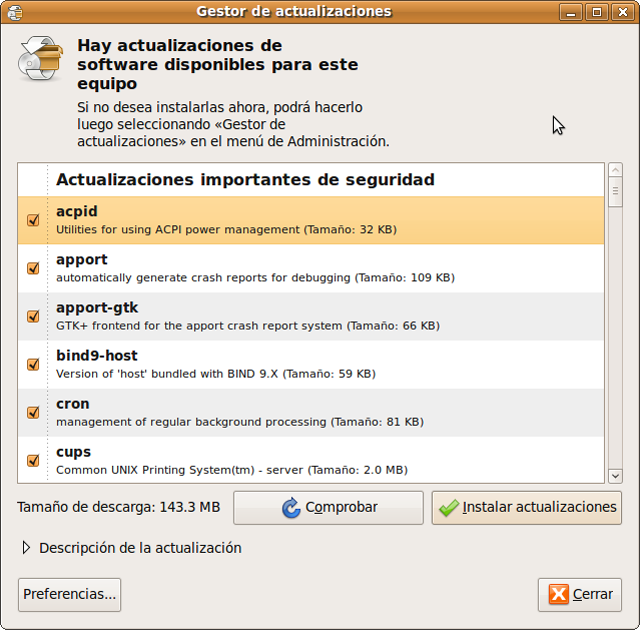
Task: Uncheck the acpid update checkbox
Action: point(33,220)
